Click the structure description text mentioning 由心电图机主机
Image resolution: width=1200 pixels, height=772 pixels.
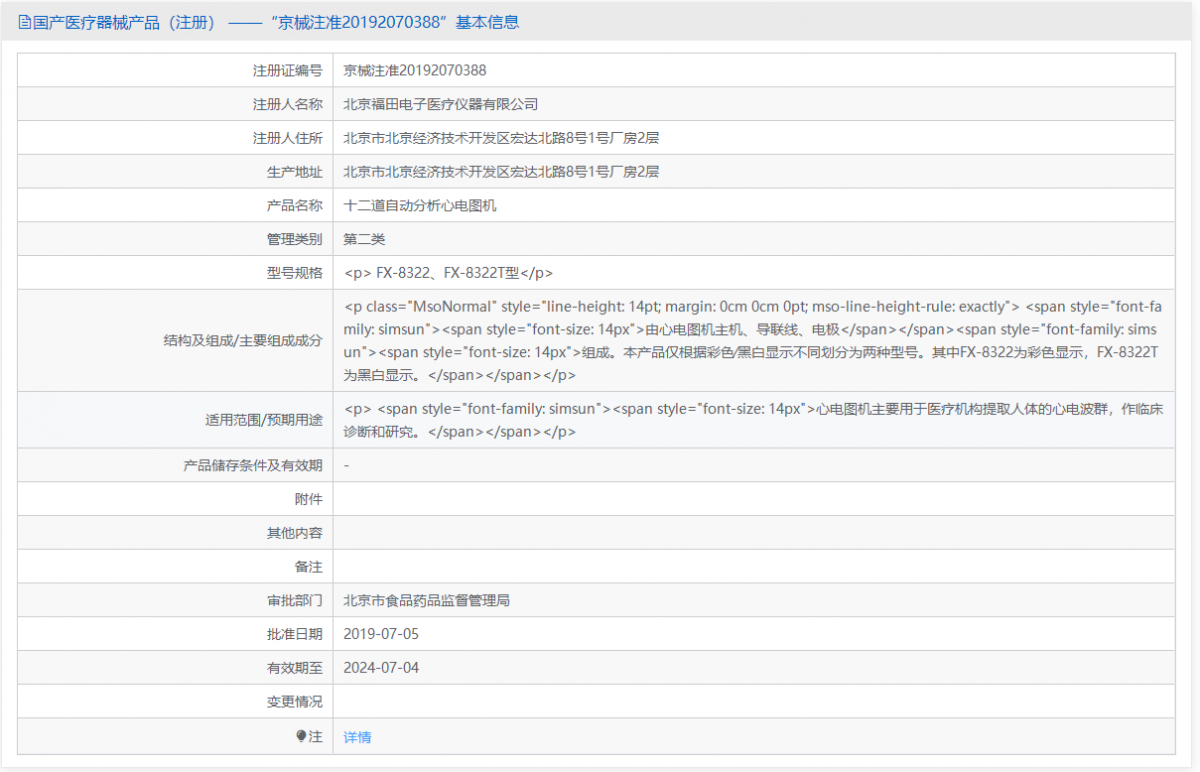753,341
